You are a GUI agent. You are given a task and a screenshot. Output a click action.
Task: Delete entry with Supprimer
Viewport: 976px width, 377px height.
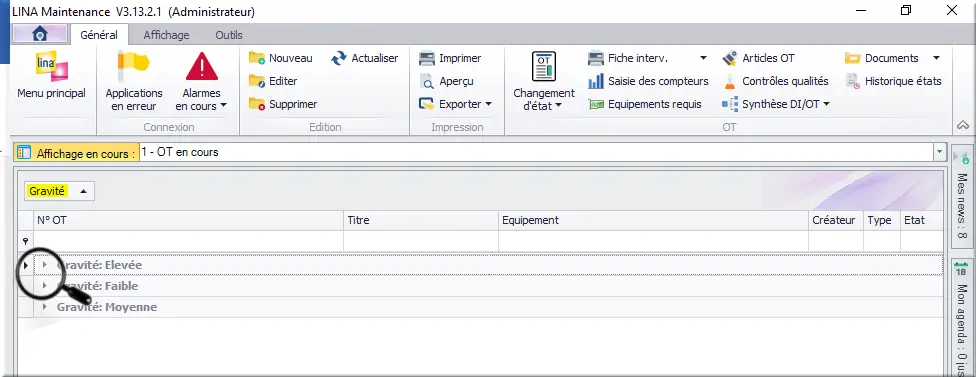(x=283, y=105)
